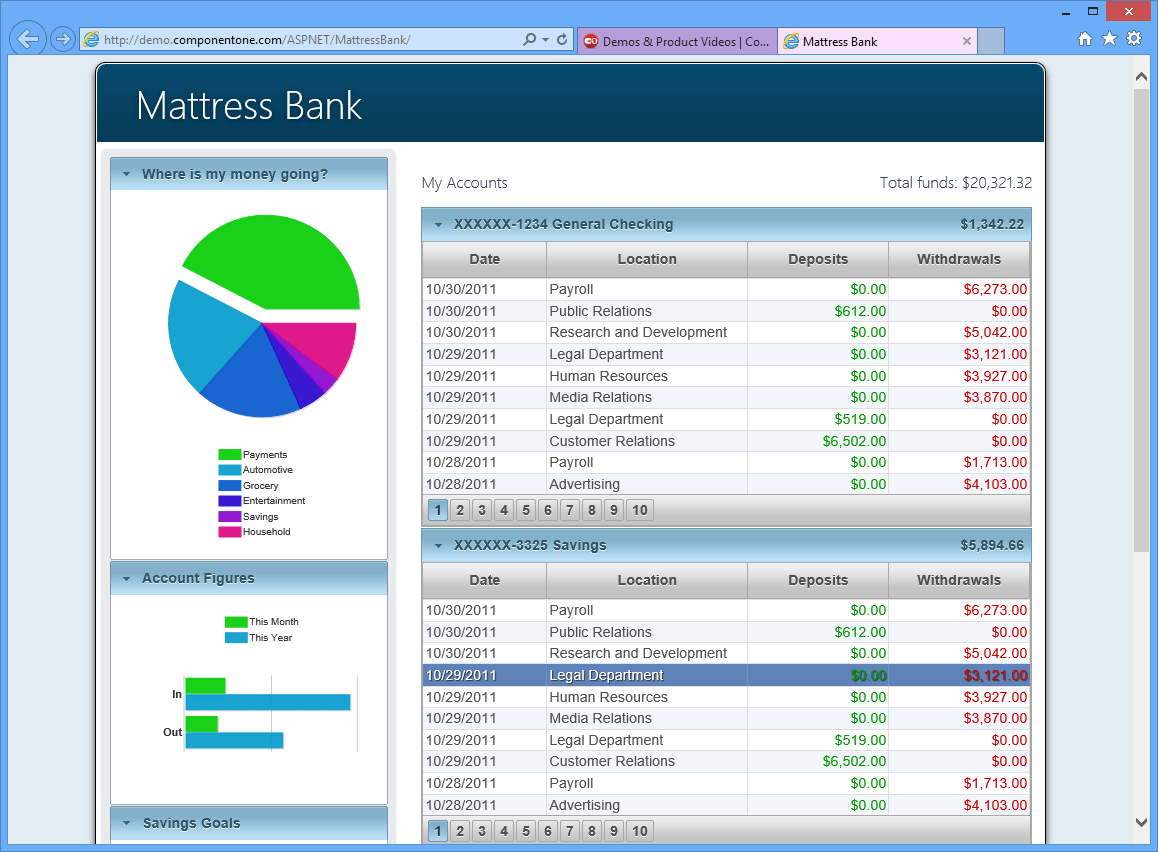The image size is (1158, 852).
Task: Click the Deposits column header in General Checking
Action: [x=817, y=259]
